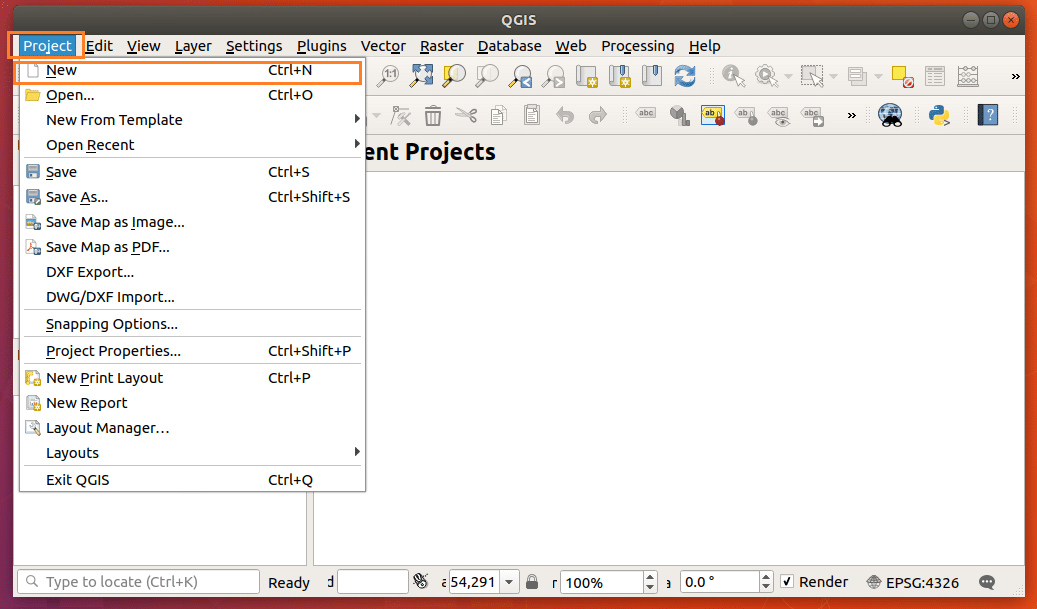Choose the Select Features by area tool
1037x609 pixels.
click(x=812, y=76)
